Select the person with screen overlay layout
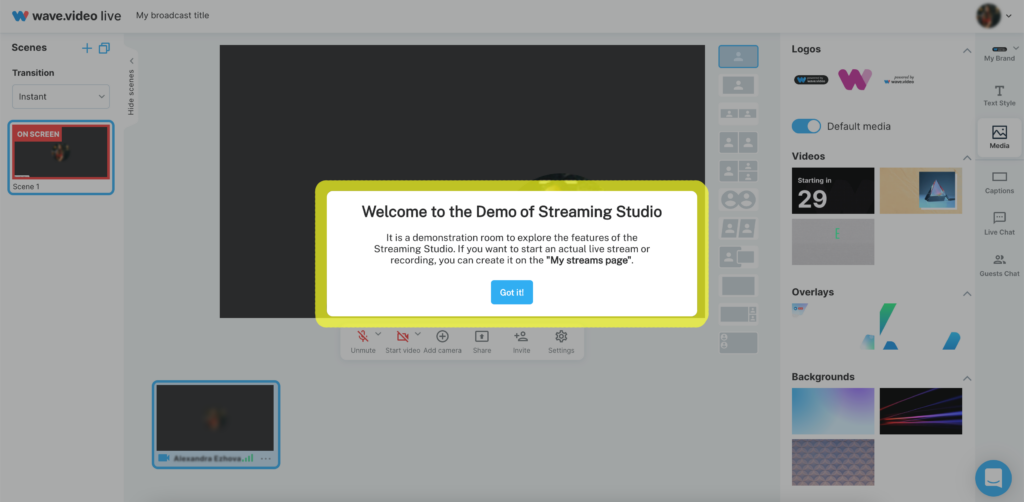The image size is (1024, 502). [739, 257]
